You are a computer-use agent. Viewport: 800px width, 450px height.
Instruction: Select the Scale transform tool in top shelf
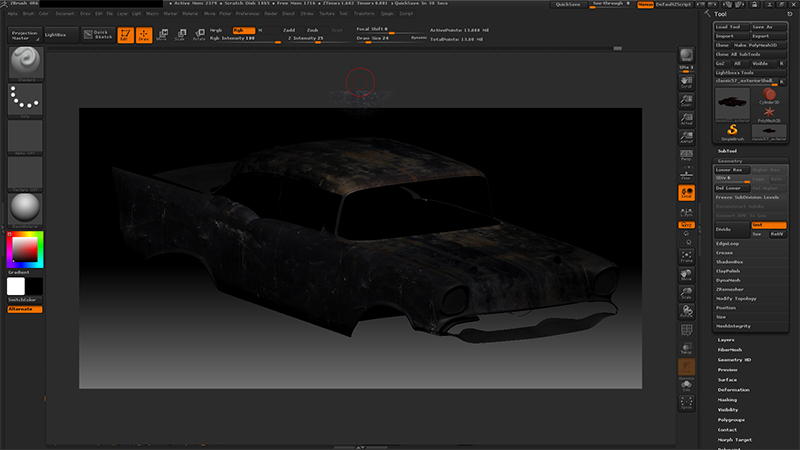click(181, 35)
